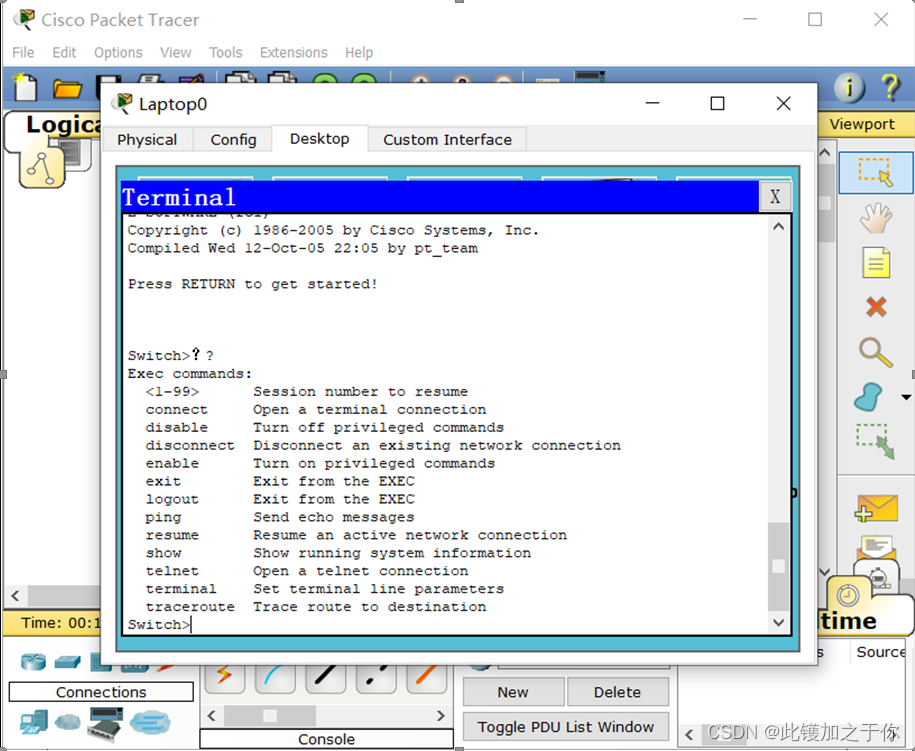Click the connection types scrollbar thumb
The width and height of the screenshot is (915, 751).
point(270,715)
